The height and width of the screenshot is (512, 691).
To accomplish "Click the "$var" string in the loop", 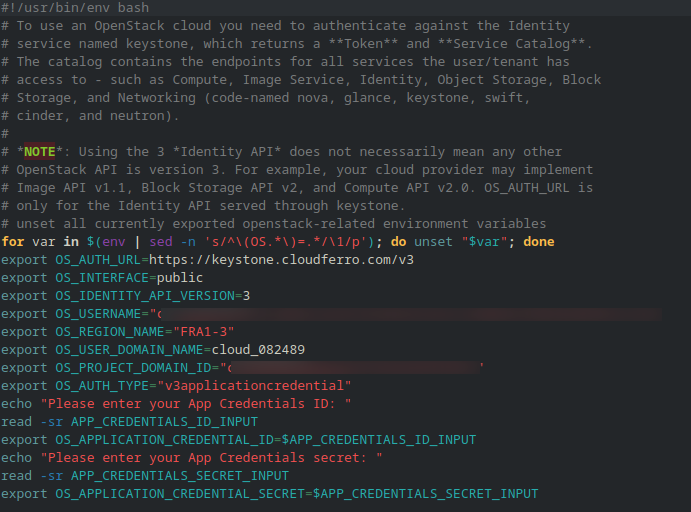I will click(x=484, y=241).
